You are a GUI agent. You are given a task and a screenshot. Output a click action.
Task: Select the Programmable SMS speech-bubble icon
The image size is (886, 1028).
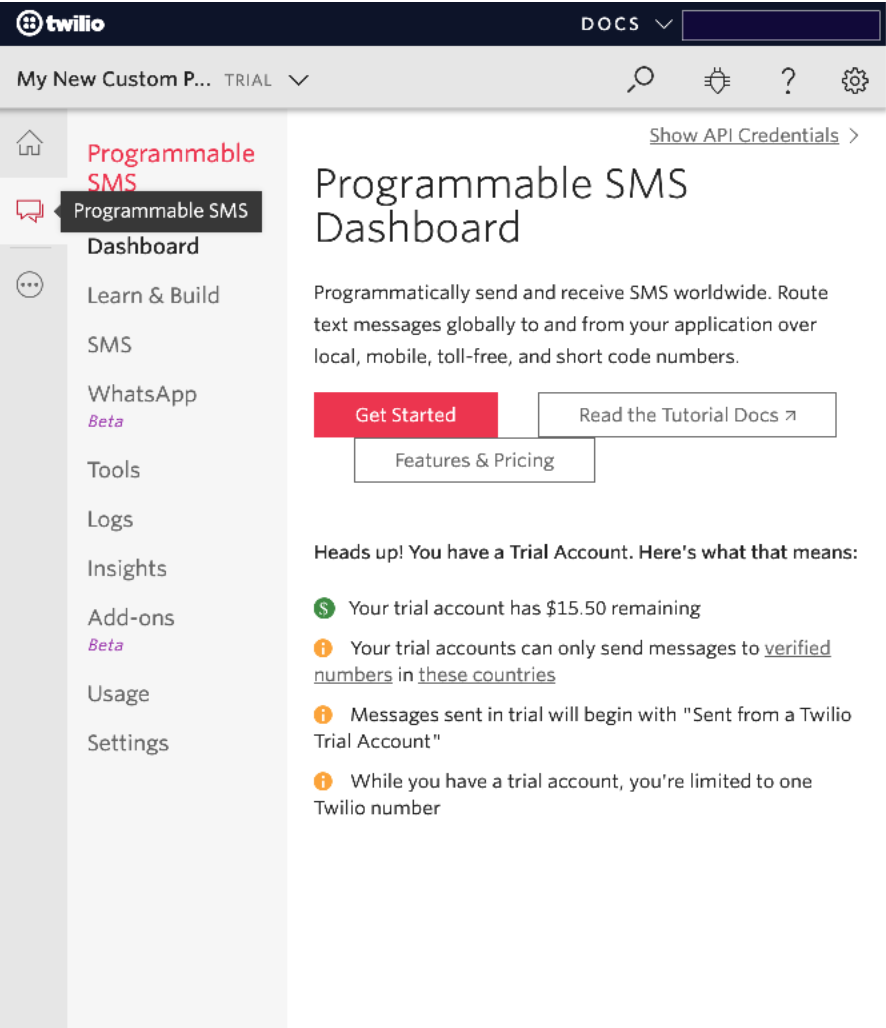[31, 211]
